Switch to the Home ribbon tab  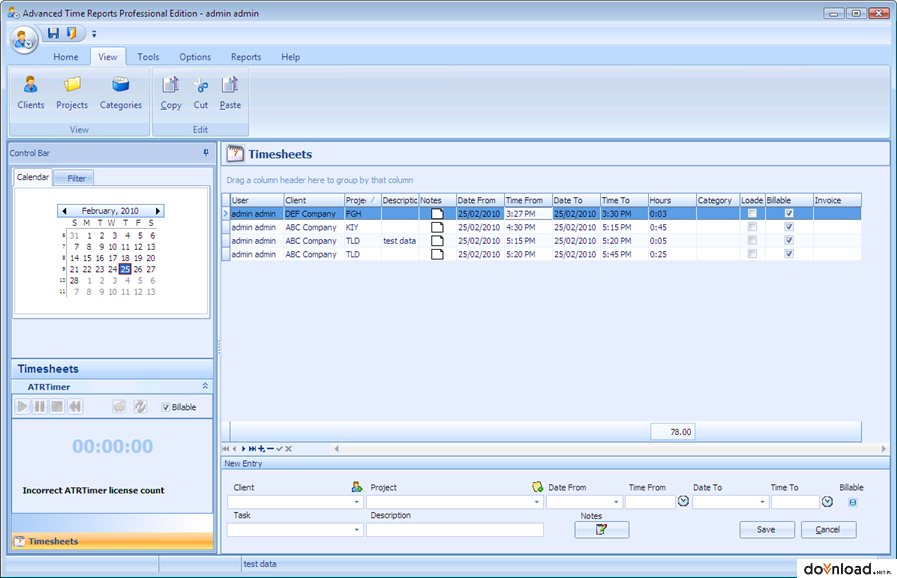66,57
